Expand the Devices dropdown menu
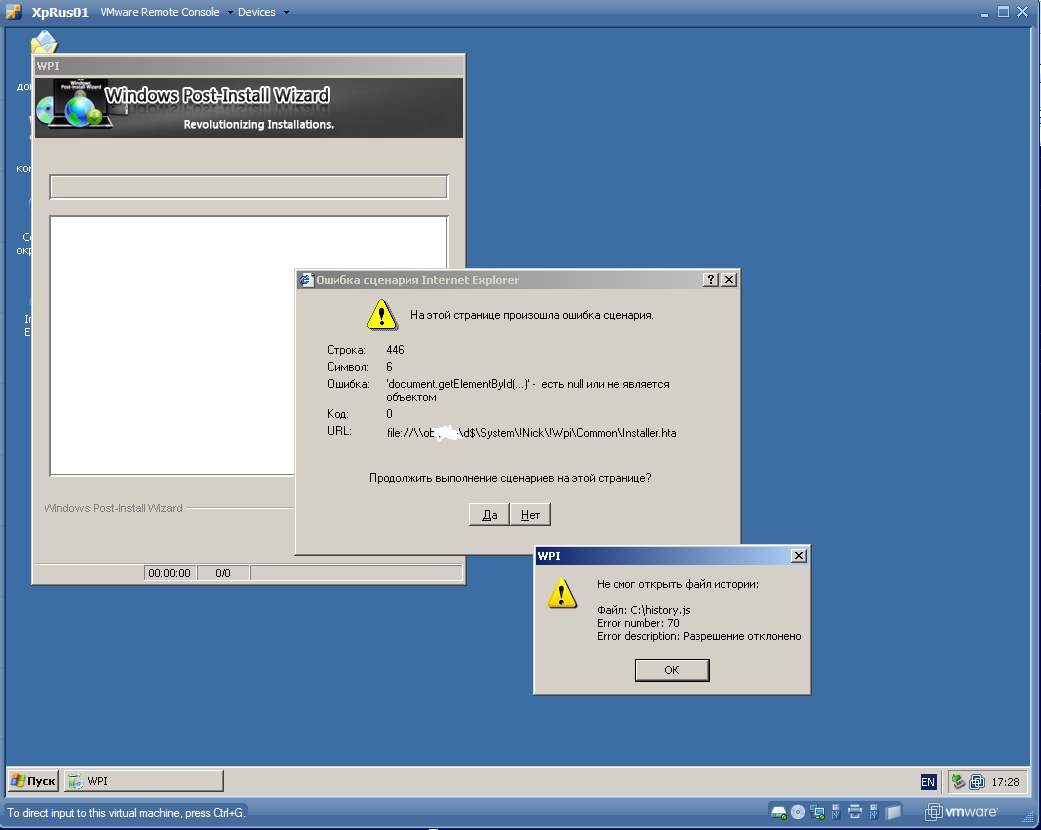The width and height of the screenshot is (1041, 830). [x=263, y=12]
